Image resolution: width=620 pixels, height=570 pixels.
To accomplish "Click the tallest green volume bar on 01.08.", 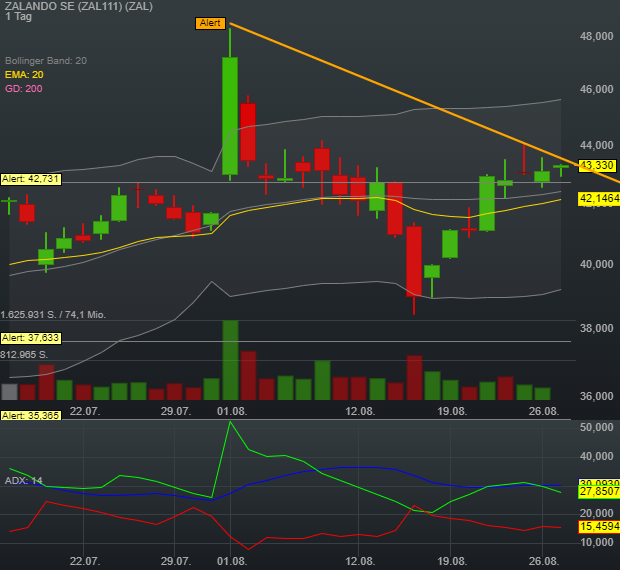I will 231,360.
